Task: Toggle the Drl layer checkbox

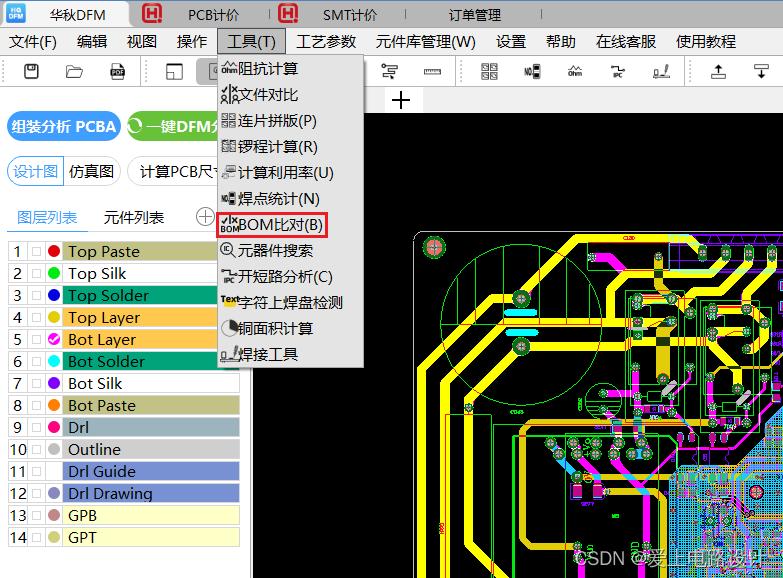Action: pyautogui.click(x=36, y=427)
